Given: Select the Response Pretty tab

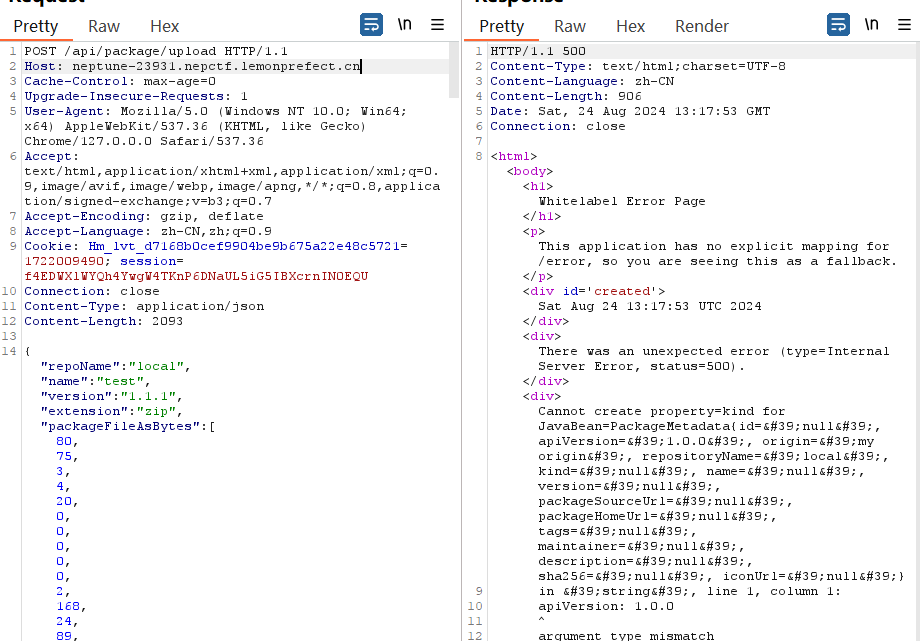Looking at the screenshot, I should click(502, 27).
